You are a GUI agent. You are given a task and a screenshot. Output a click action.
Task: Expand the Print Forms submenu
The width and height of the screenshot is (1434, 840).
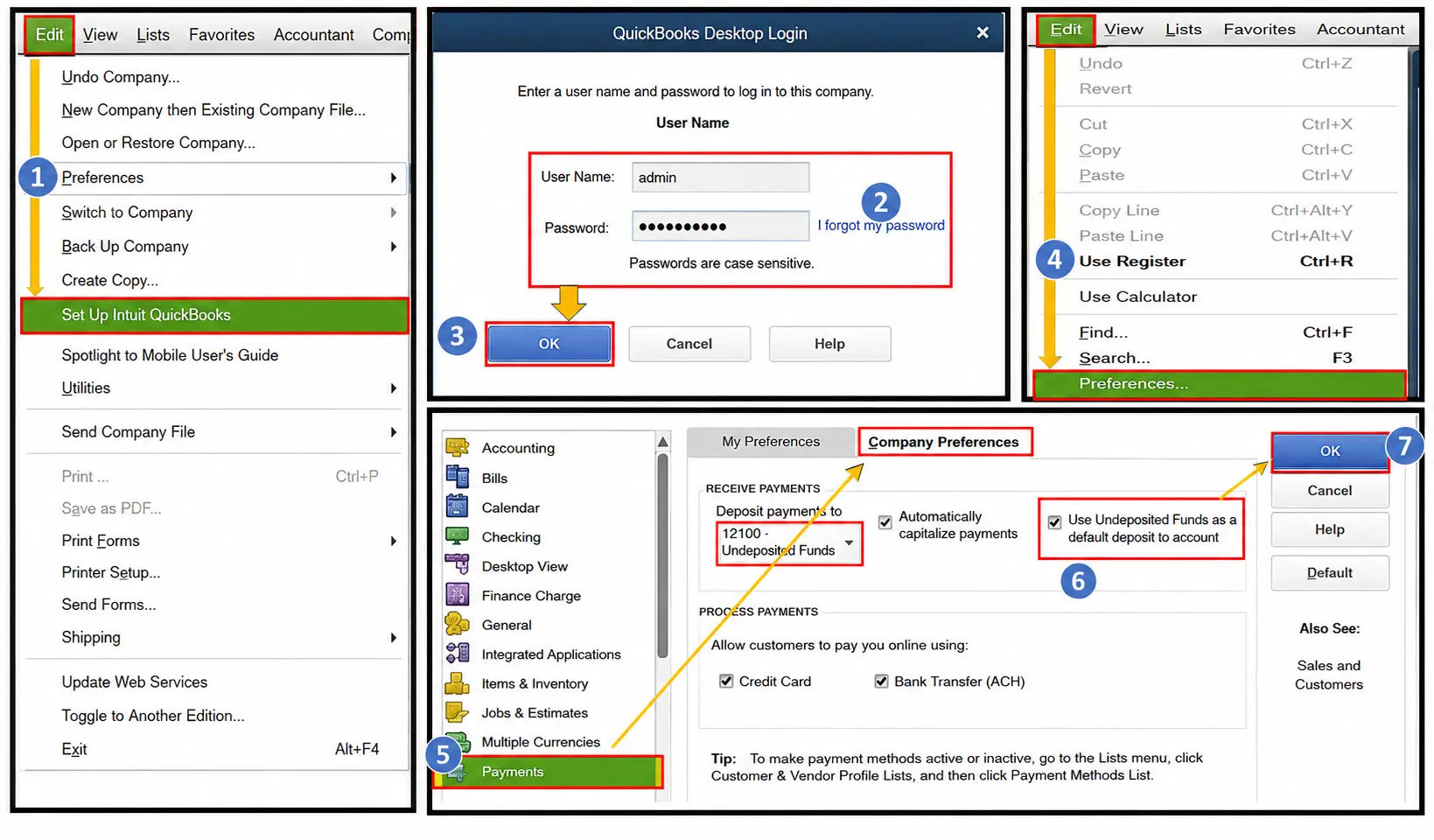393,542
